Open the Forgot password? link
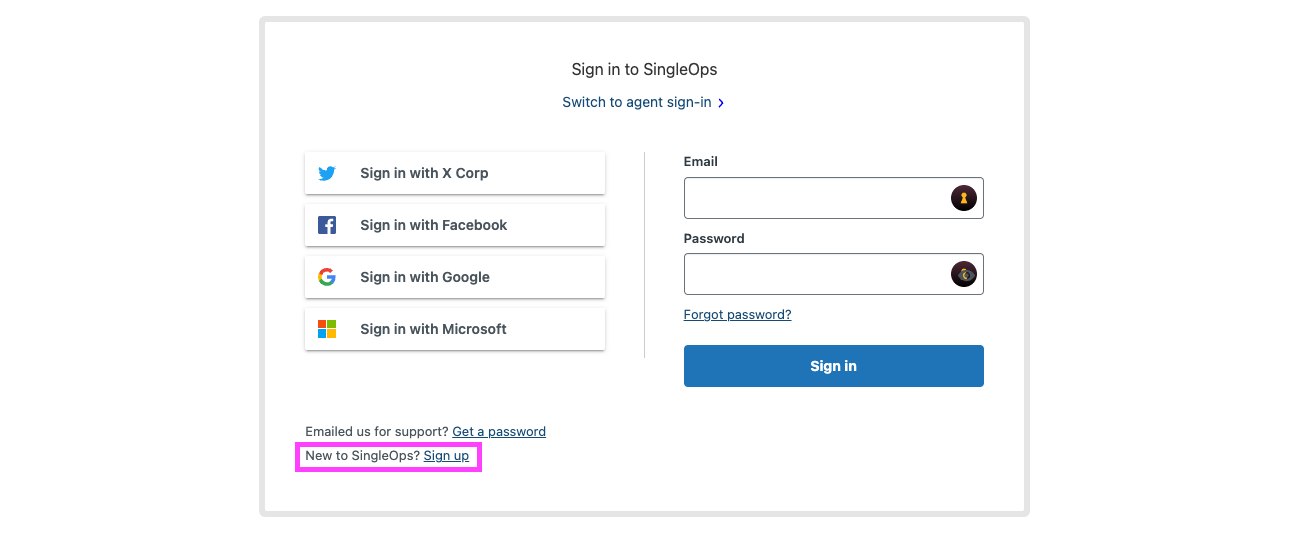The height and width of the screenshot is (539, 1296). [x=737, y=315]
